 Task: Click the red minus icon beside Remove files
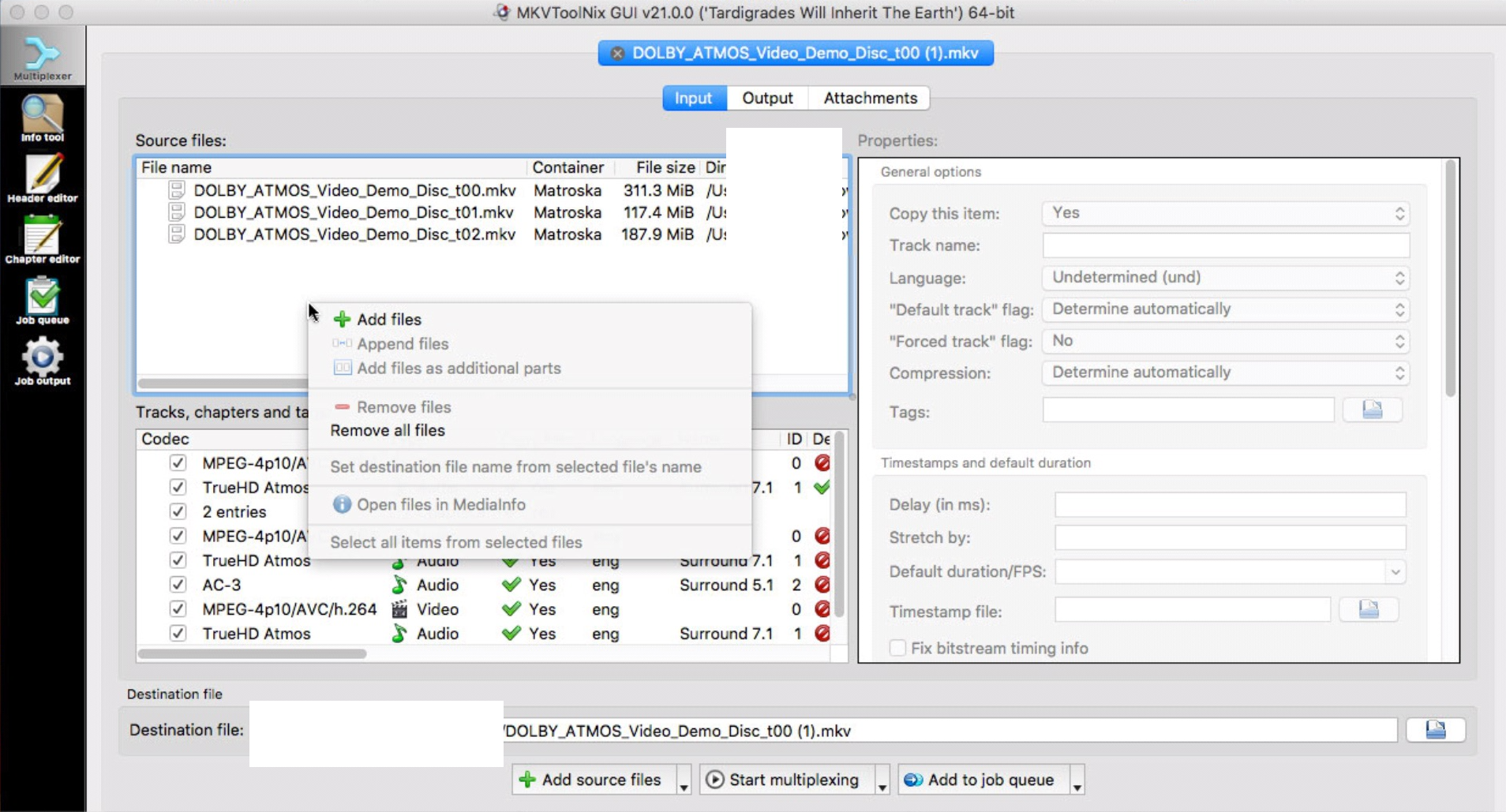342,407
